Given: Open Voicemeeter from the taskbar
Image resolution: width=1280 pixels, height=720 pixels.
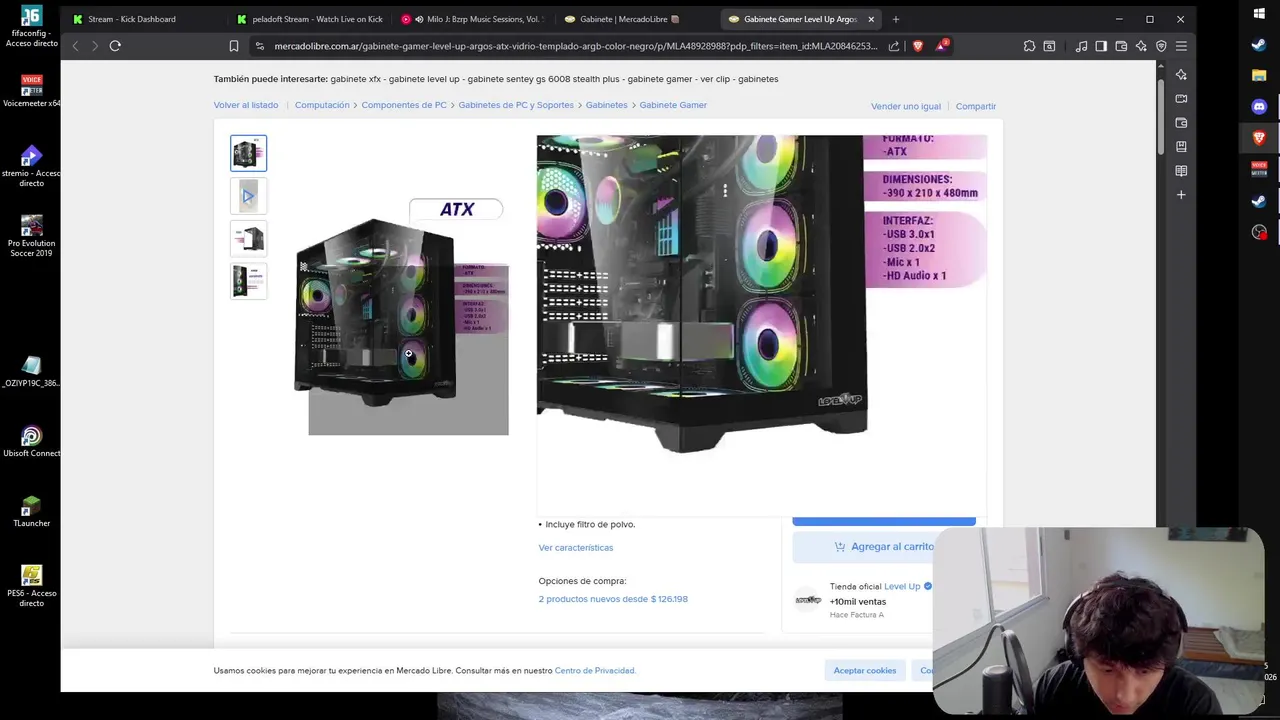Looking at the screenshot, I should 1259,169.
